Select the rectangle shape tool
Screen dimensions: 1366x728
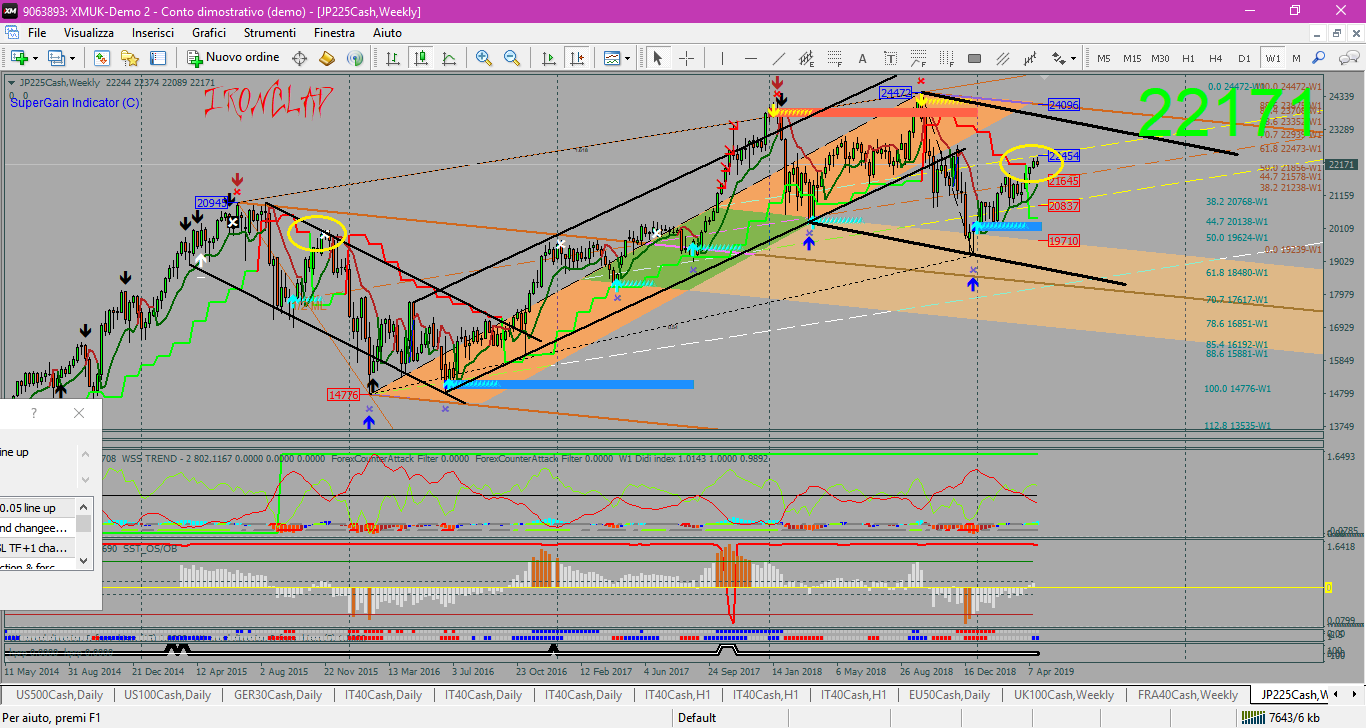click(x=974, y=58)
